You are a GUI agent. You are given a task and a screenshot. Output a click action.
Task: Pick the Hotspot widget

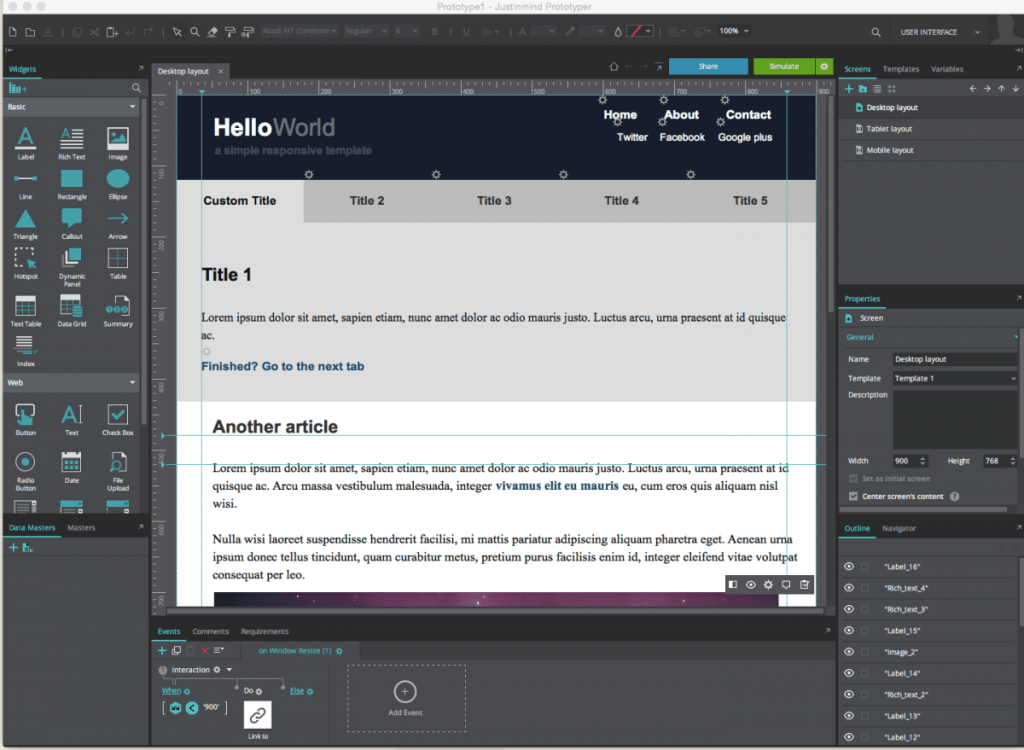(x=25, y=261)
